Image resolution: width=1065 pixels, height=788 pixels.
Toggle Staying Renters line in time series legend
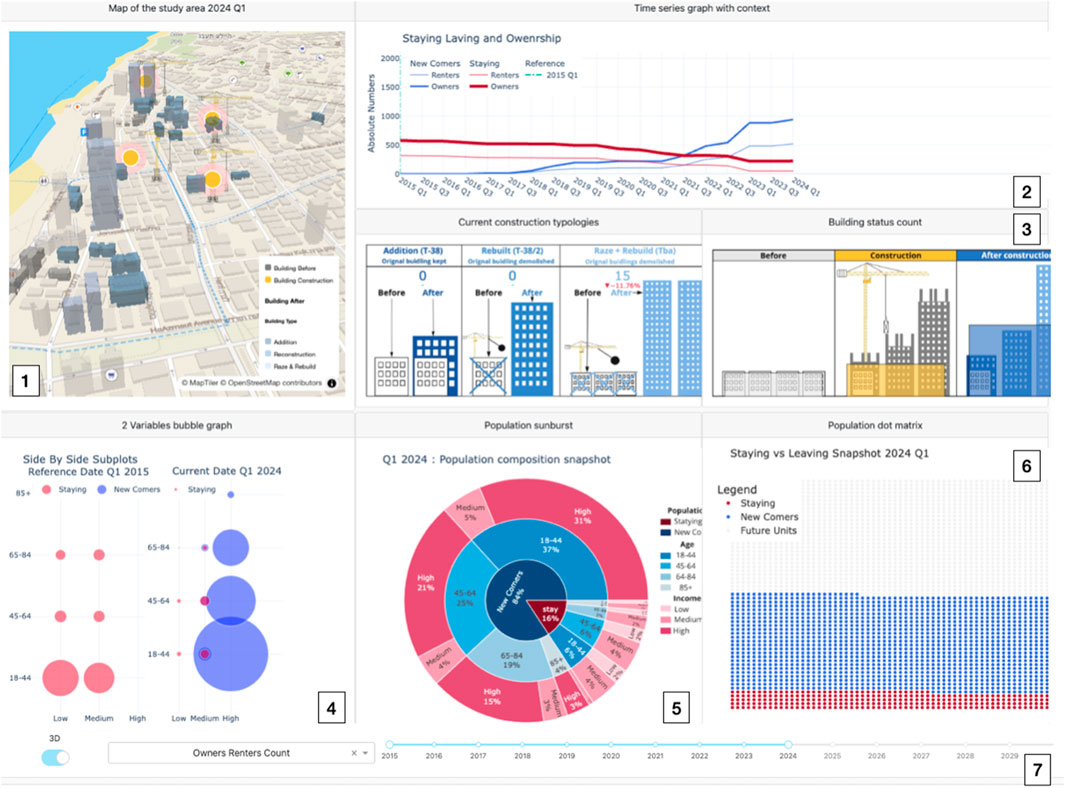pos(494,75)
